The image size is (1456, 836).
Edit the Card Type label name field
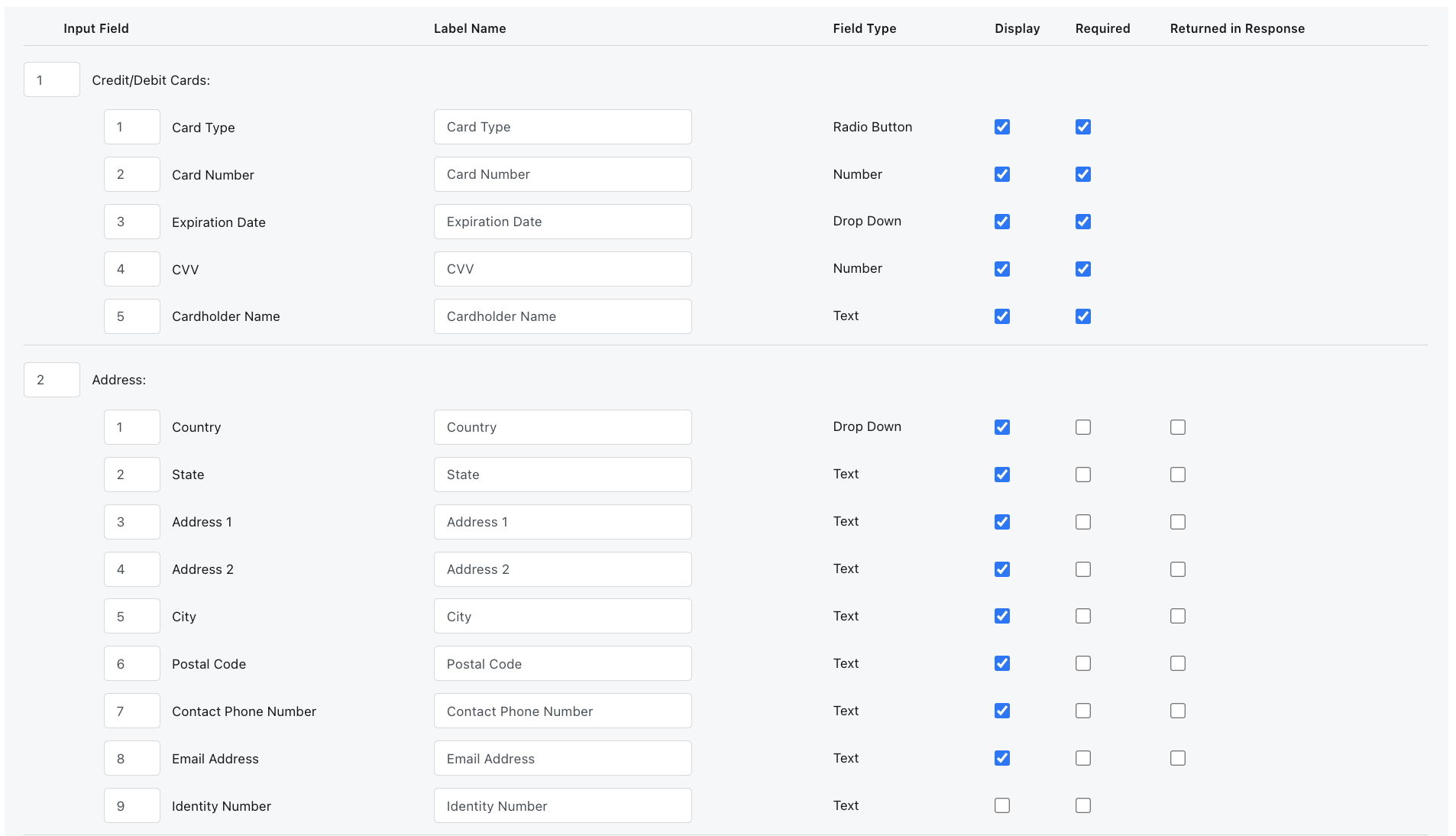pos(563,127)
